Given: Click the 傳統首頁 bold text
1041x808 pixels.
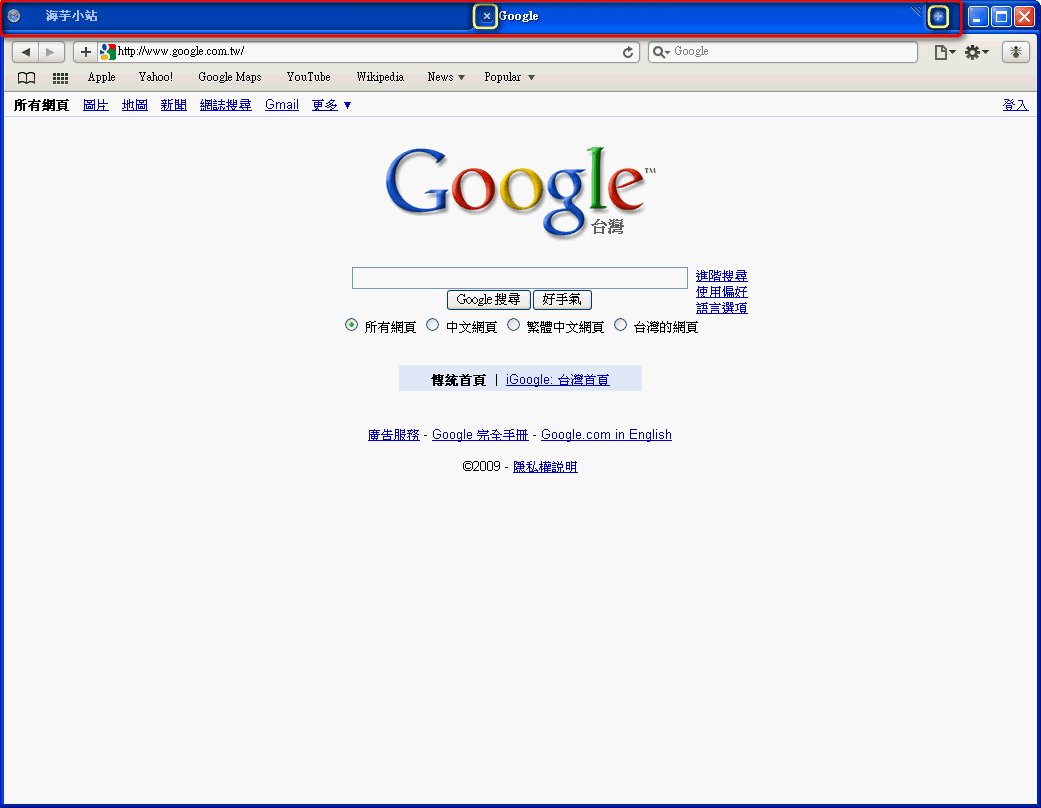Looking at the screenshot, I should [459, 380].
